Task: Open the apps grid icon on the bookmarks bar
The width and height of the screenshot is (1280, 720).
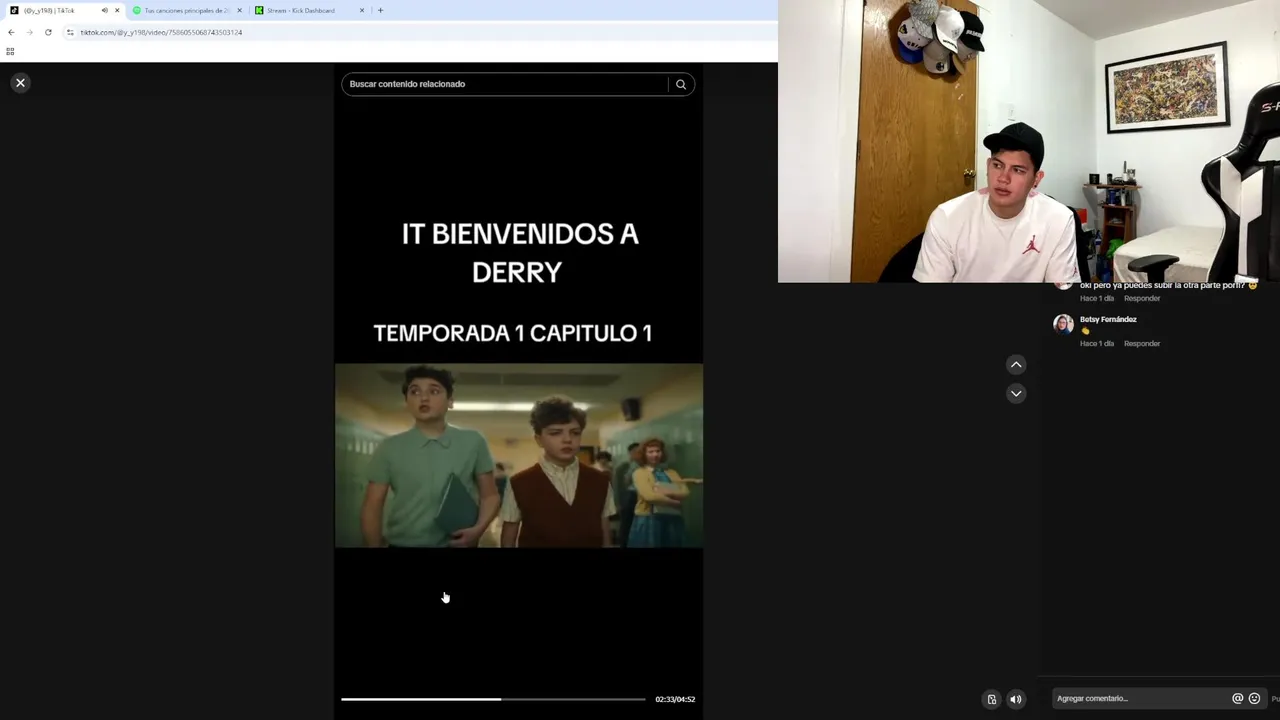Action: click(10, 51)
